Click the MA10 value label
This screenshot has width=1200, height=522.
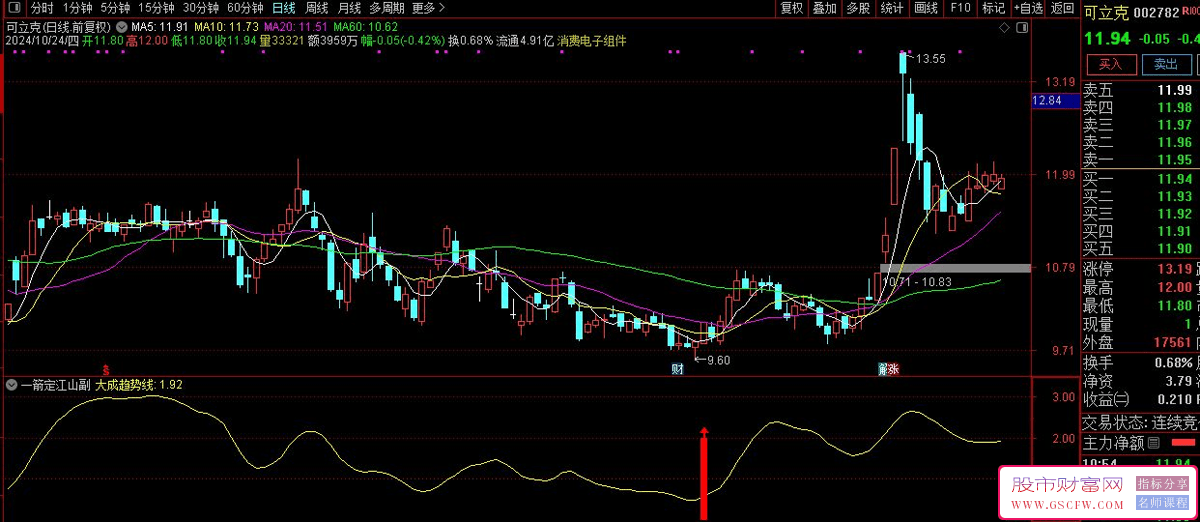tap(227, 26)
